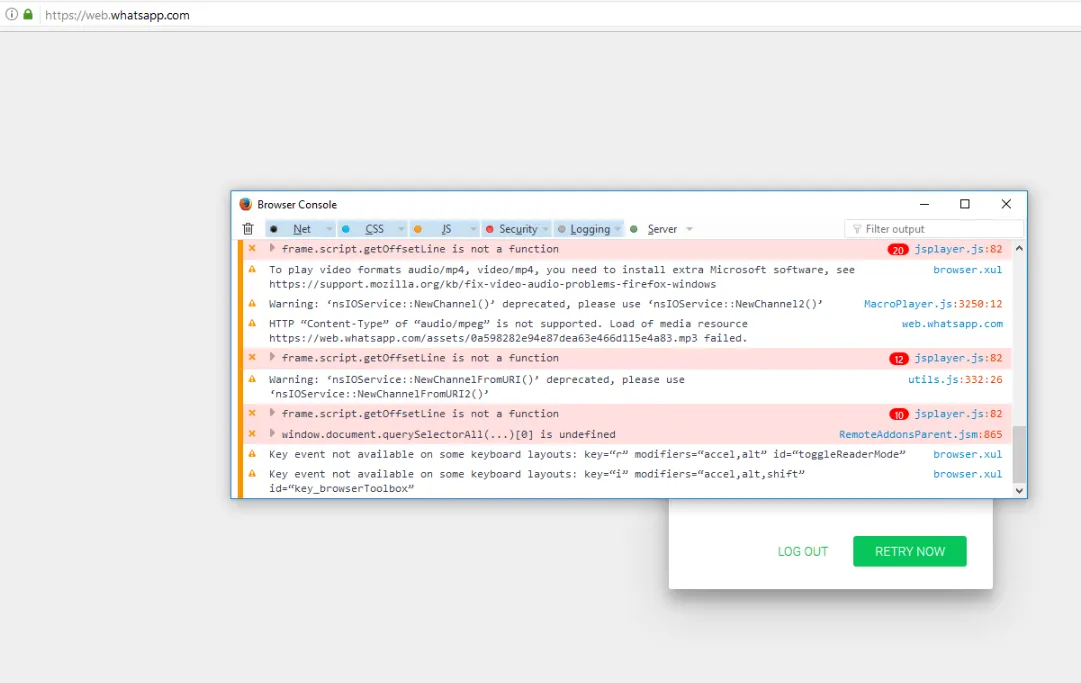Click warning triangle on audio/mpeg Content-Type message
This screenshot has height=683, width=1081.
[x=252, y=323]
